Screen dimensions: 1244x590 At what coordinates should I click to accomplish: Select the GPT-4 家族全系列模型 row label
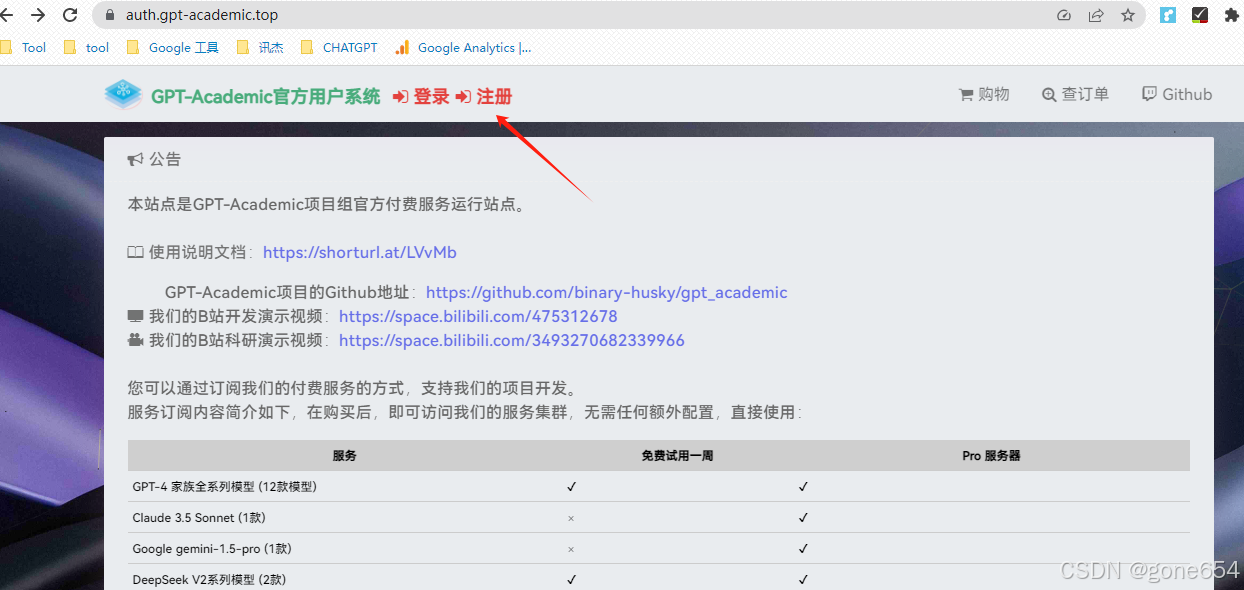tap(224, 486)
